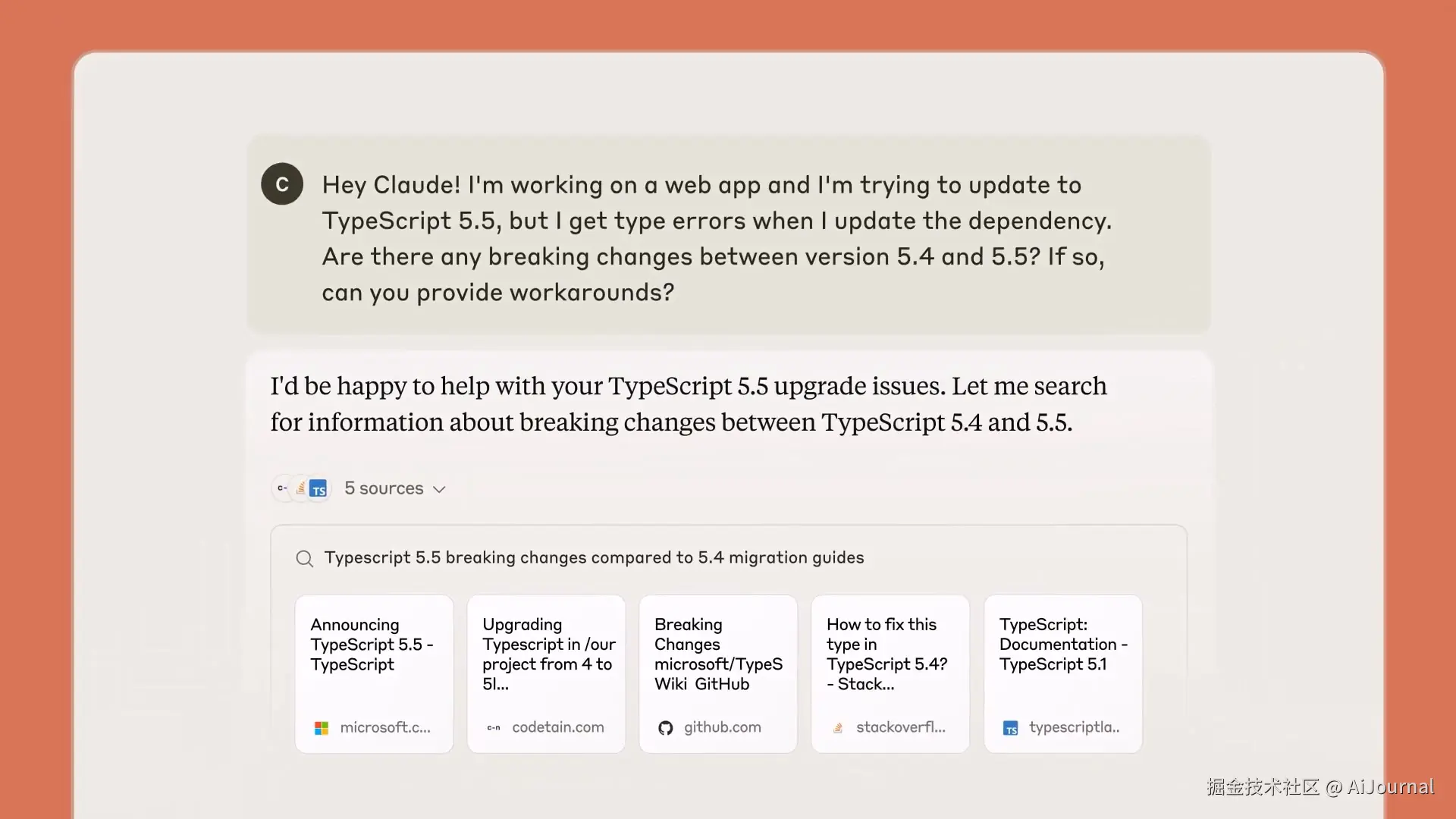Click the TypeScript favicon in last card
Viewport: 1456px width, 819px height.
[1011, 729]
